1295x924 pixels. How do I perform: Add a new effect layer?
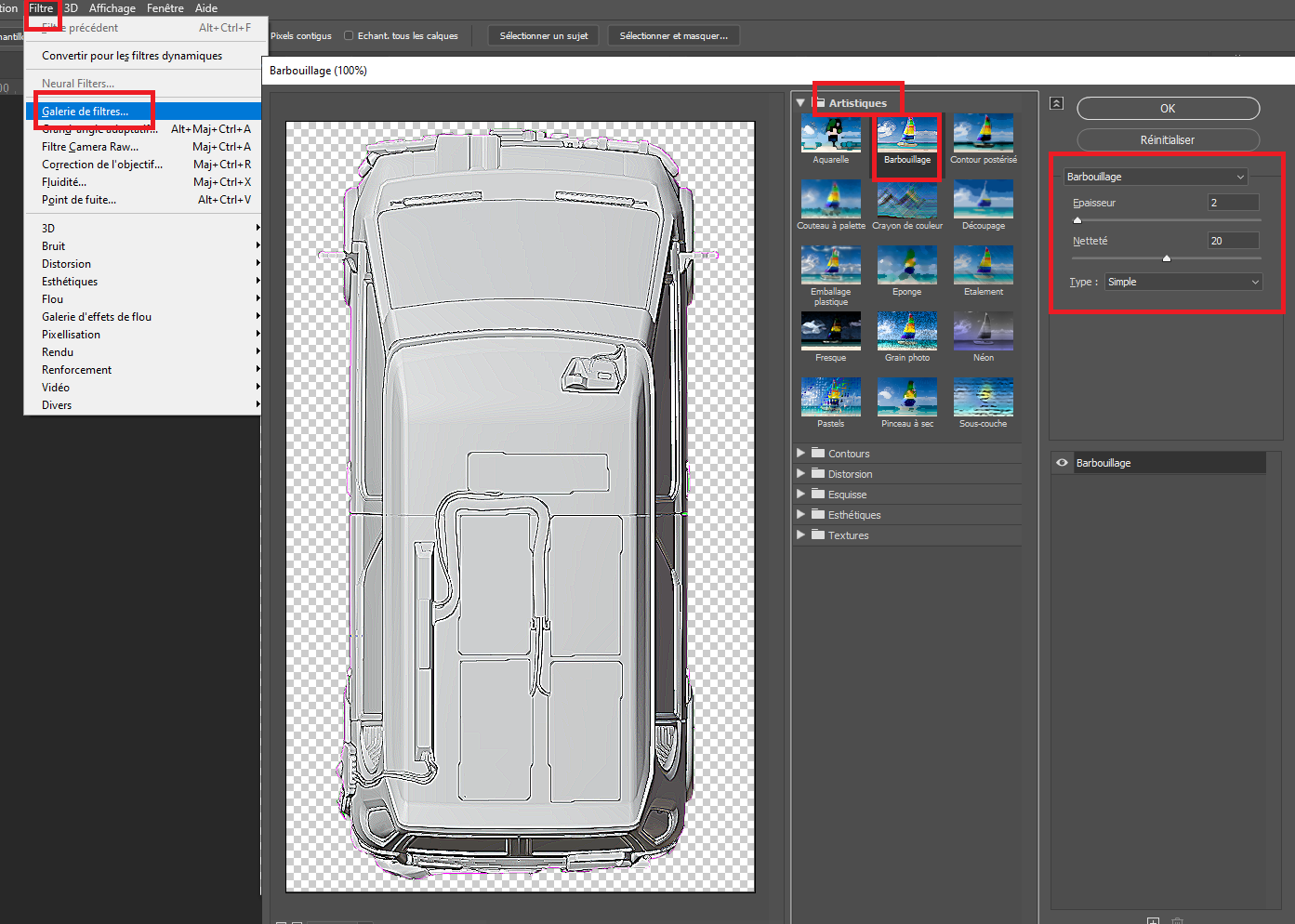coord(1153,920)
